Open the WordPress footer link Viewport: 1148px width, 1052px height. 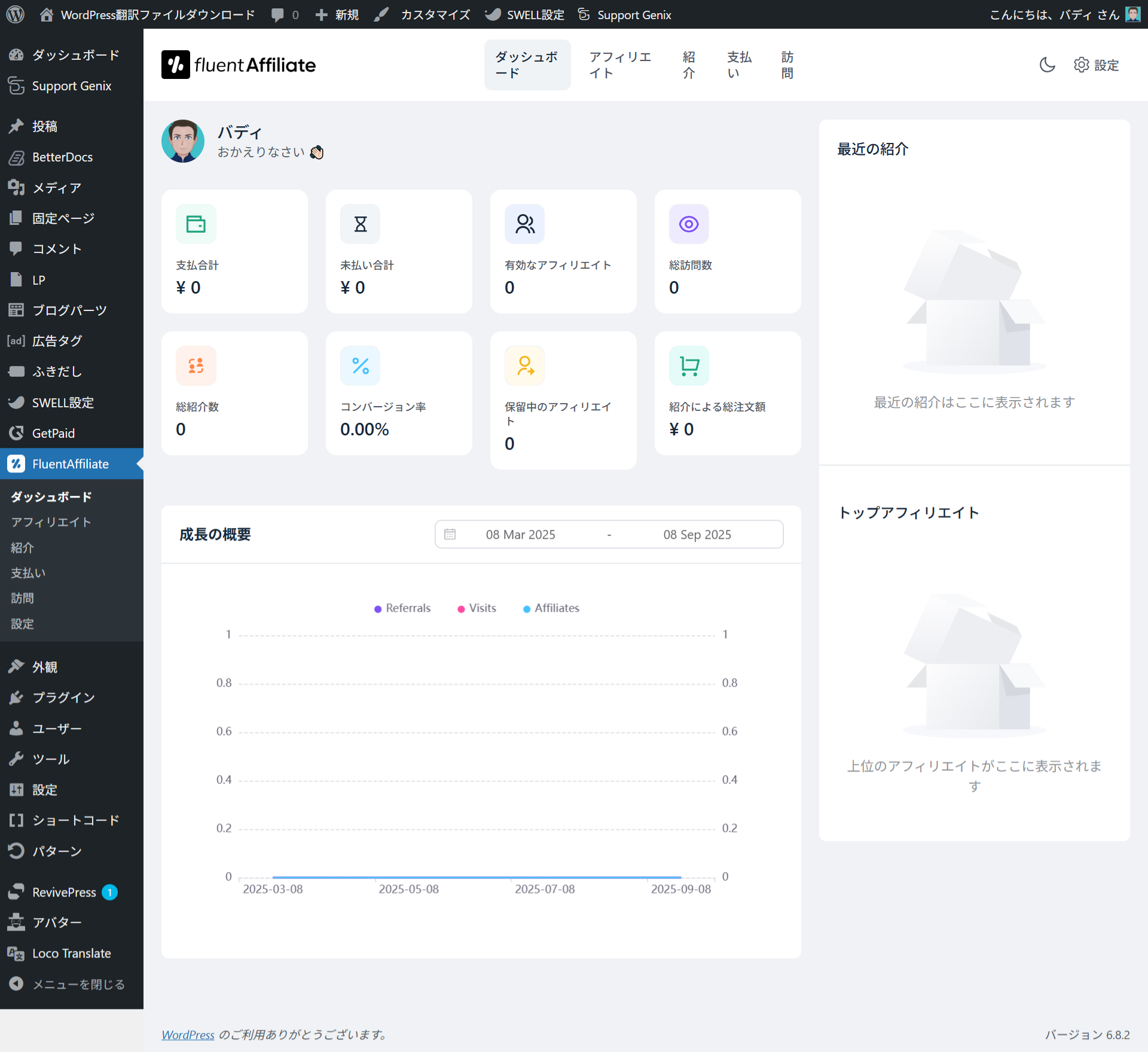point(188,1035)
